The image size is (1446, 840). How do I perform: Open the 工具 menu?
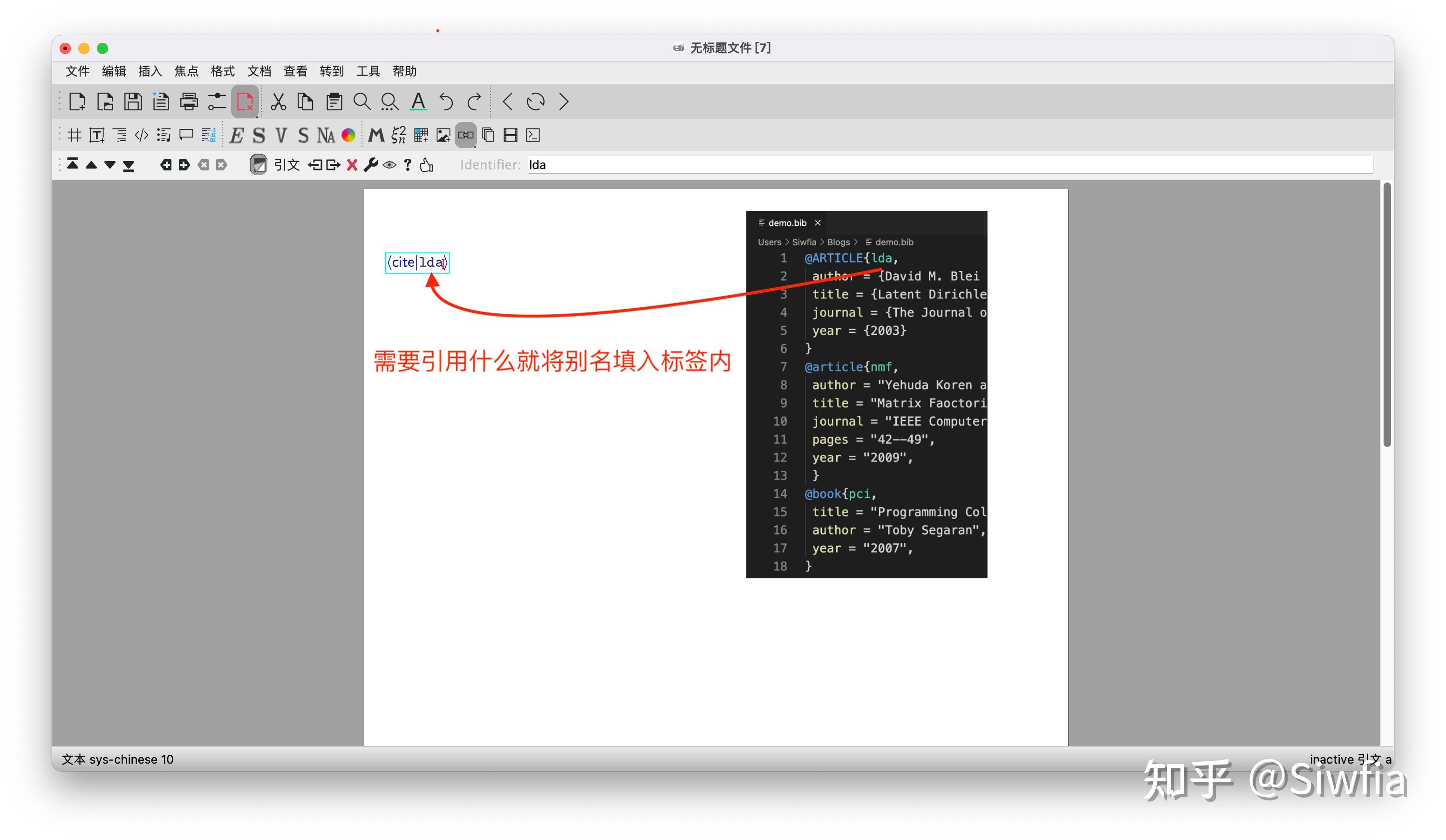click(x=368, y=71)
